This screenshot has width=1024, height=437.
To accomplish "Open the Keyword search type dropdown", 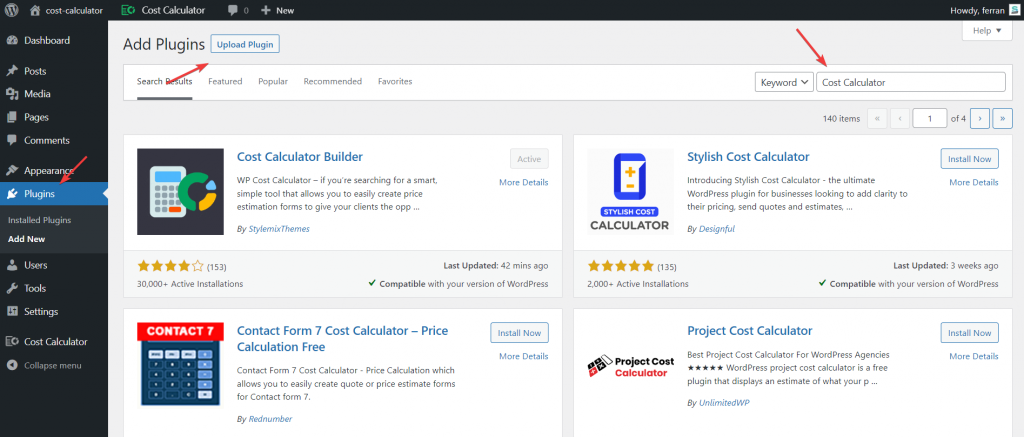I will click(784, 82).
